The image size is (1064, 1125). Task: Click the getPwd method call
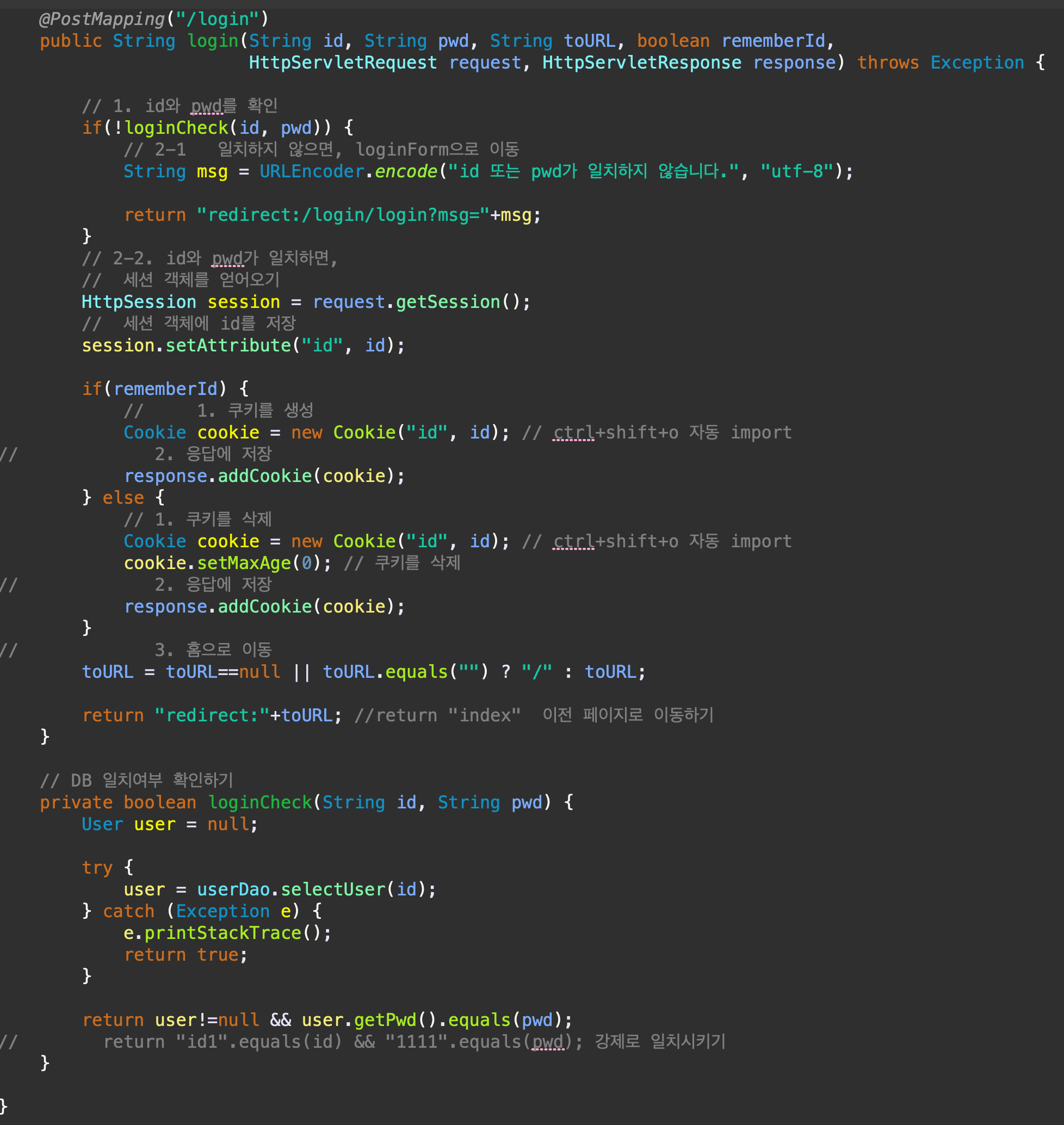[x=385, y=1020]
